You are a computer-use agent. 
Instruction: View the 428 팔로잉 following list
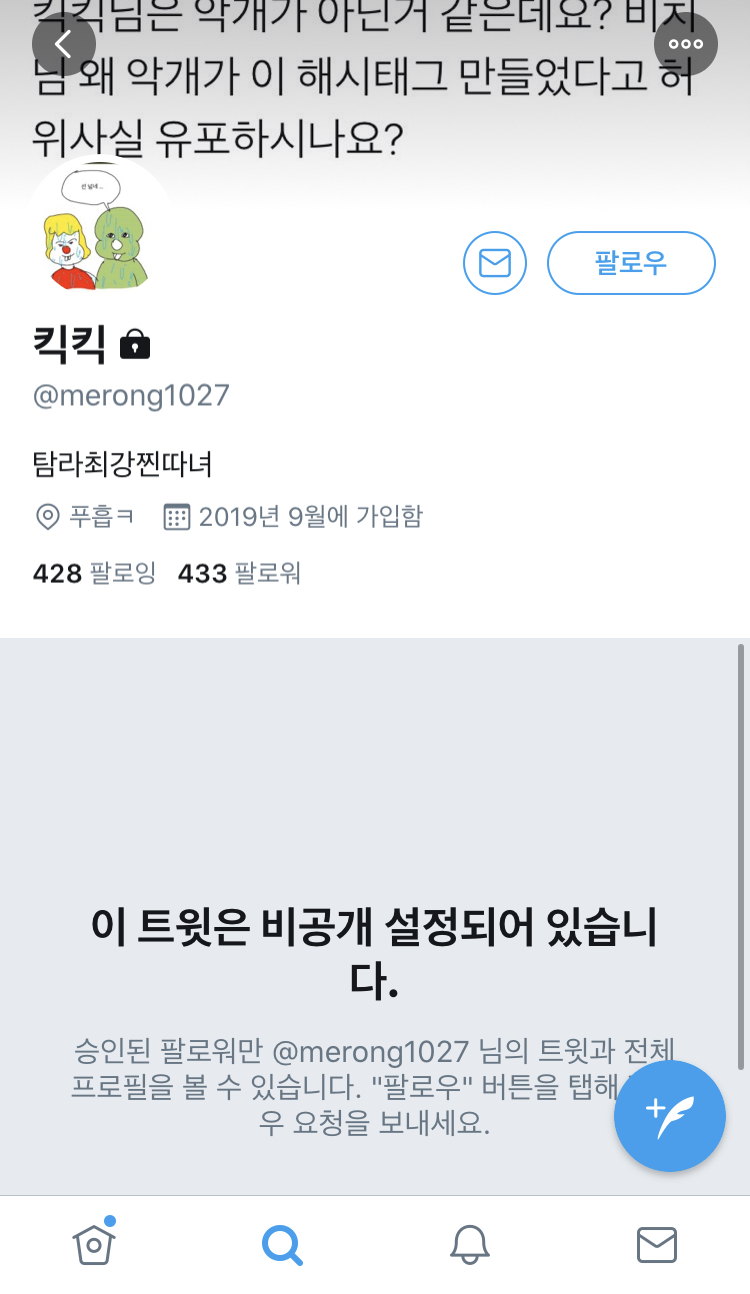(x=94, y=573)
